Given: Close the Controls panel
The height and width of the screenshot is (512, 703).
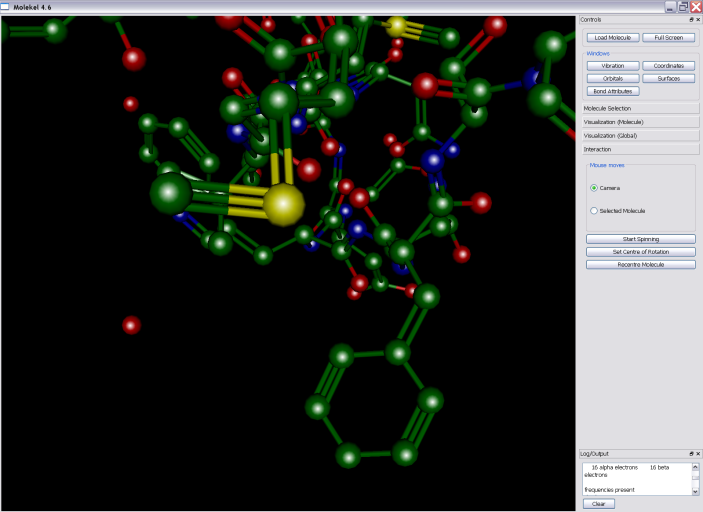Looking at the screenshot, I should [698, 20].
